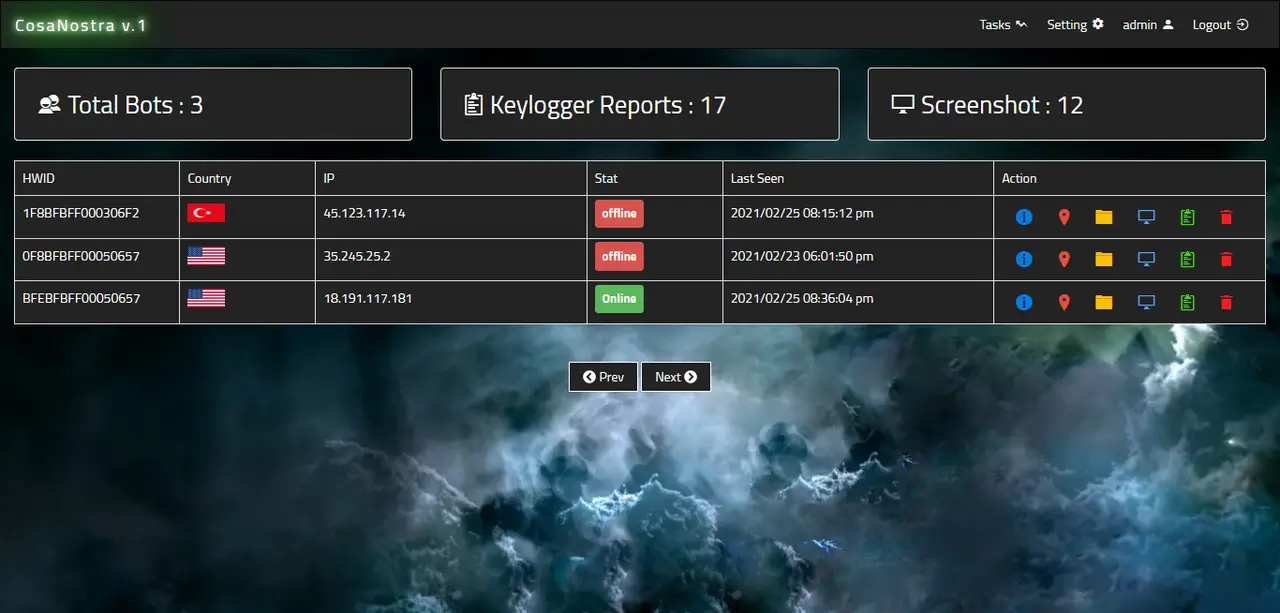Viewport: 1280px width, 613px height.
Task: Toggle offline status for bot 0F8BFBFF0050657
Action: (619, 256)
